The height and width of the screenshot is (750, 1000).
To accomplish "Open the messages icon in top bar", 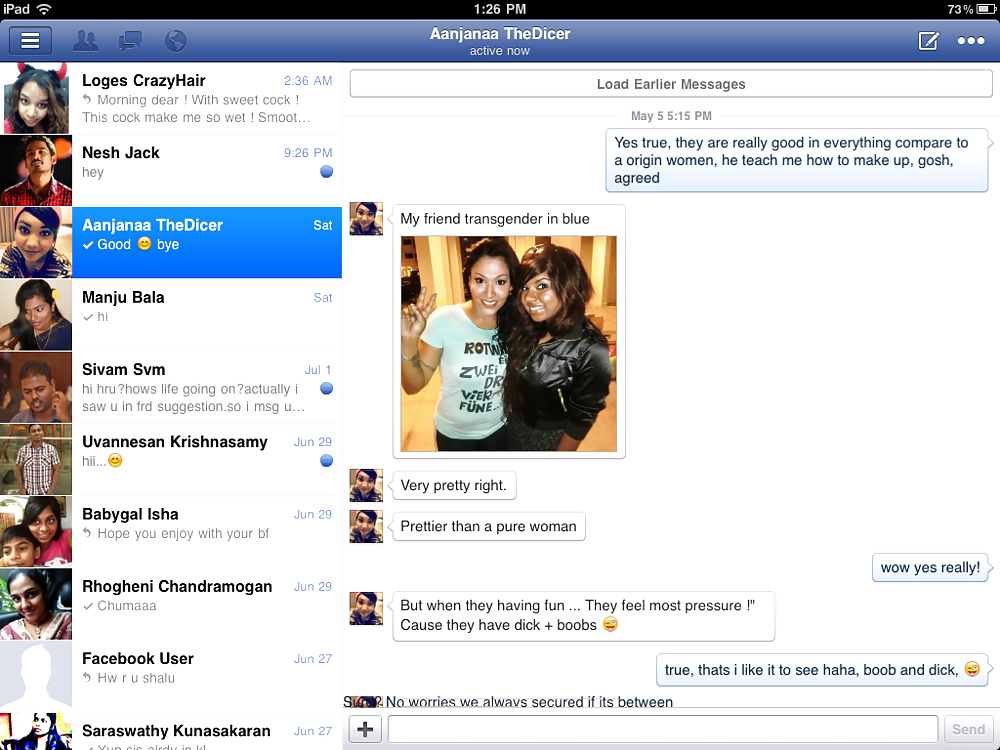I will (130, 41).
